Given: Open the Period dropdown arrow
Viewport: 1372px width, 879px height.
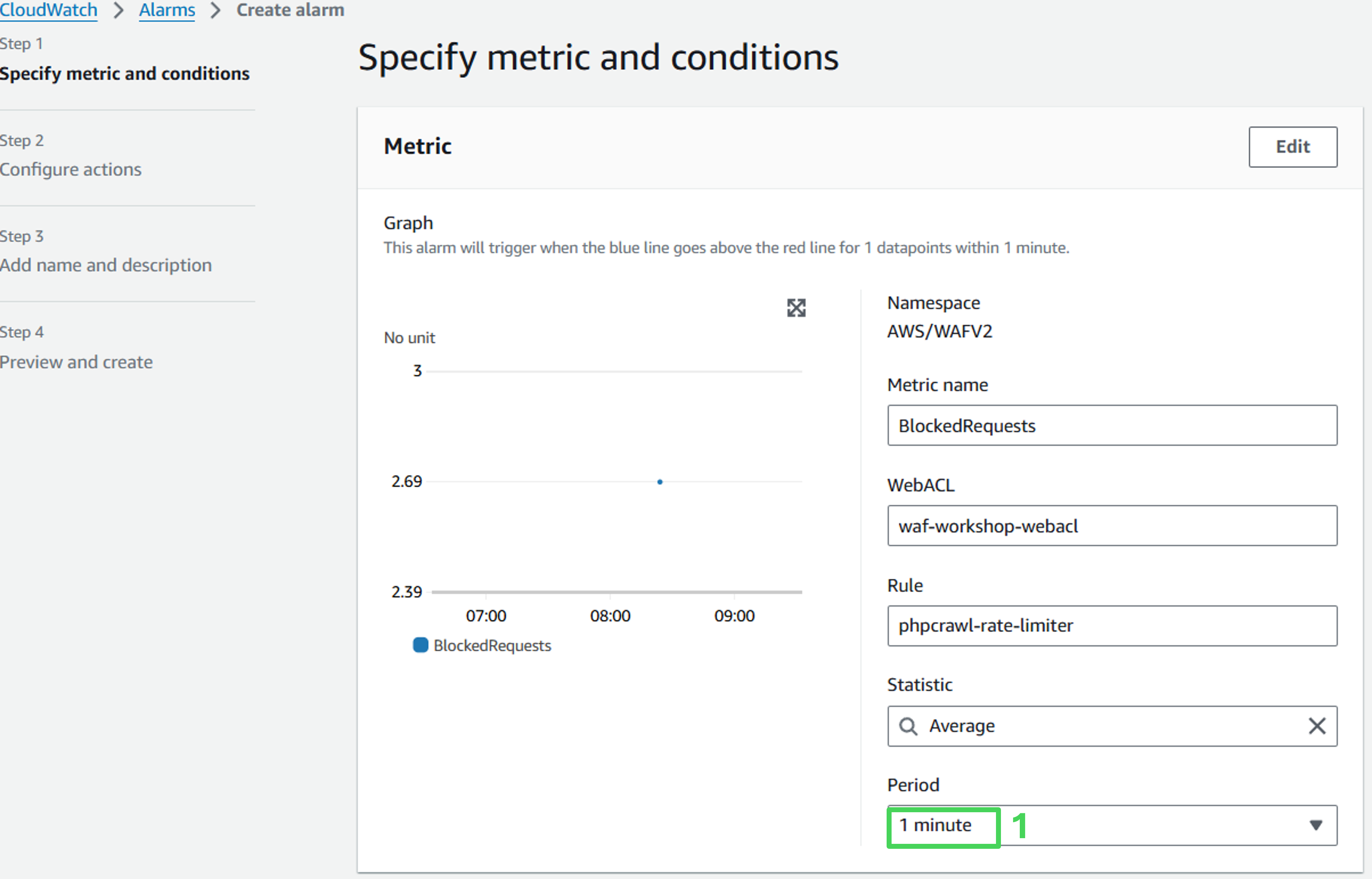Looking at the screenshot, I should point(1316,825).
